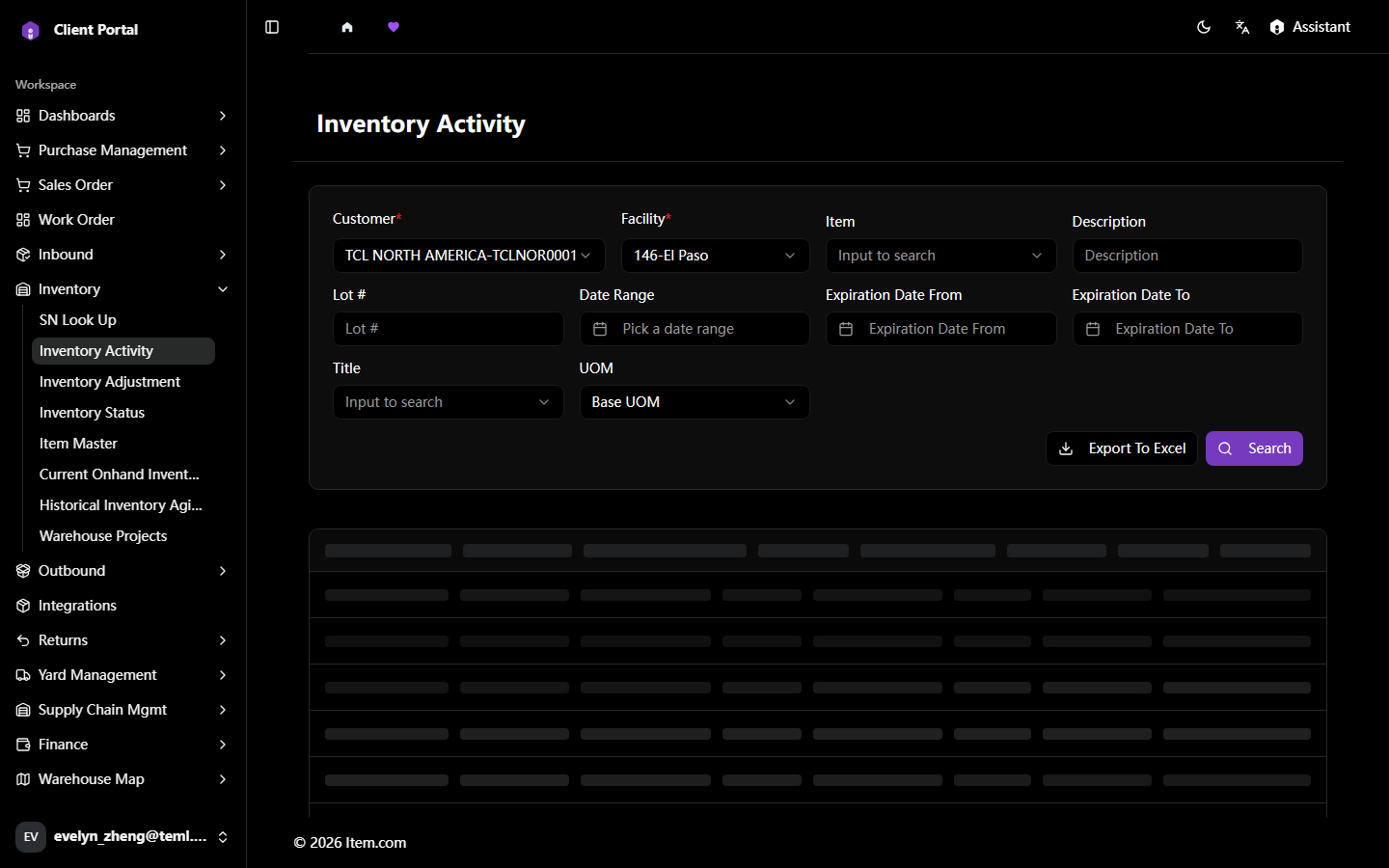Viewport: 1389px width, 868px height.
Task: Click the Warehouse Map icon
Action: tap(23, 779)
